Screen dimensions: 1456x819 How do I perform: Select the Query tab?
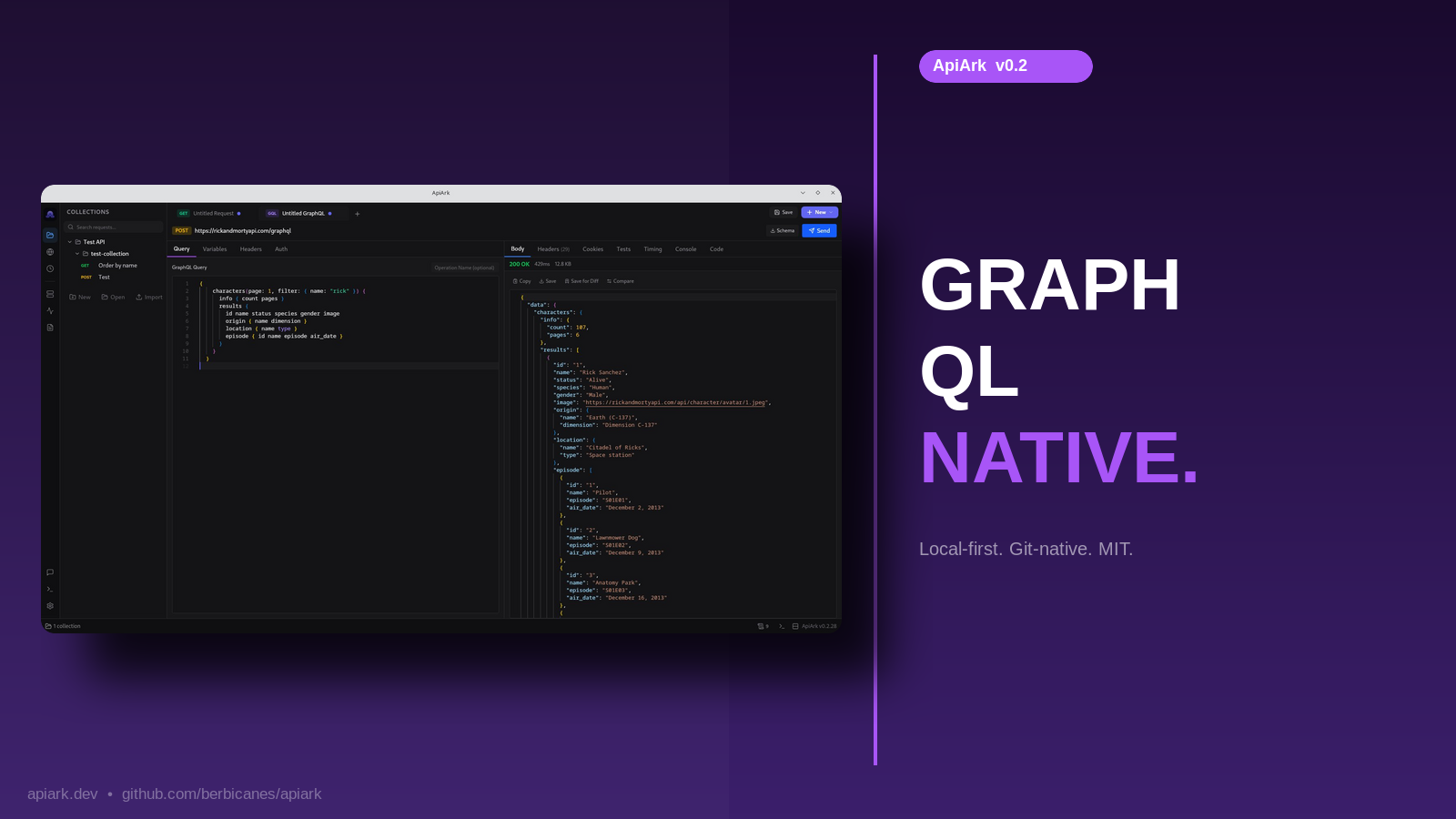click(182, 249)
